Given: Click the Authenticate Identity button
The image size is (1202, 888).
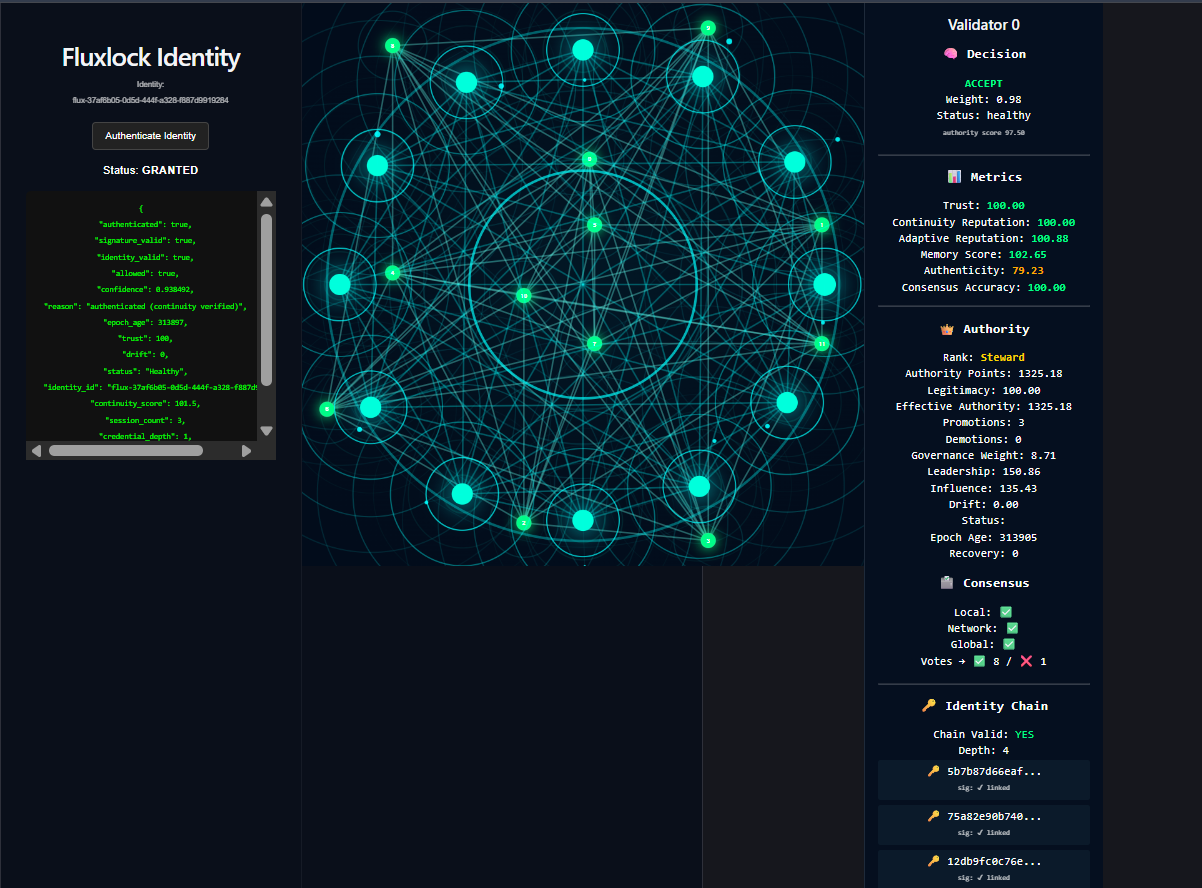Looking at the screenshot, I should click(150, 136).
